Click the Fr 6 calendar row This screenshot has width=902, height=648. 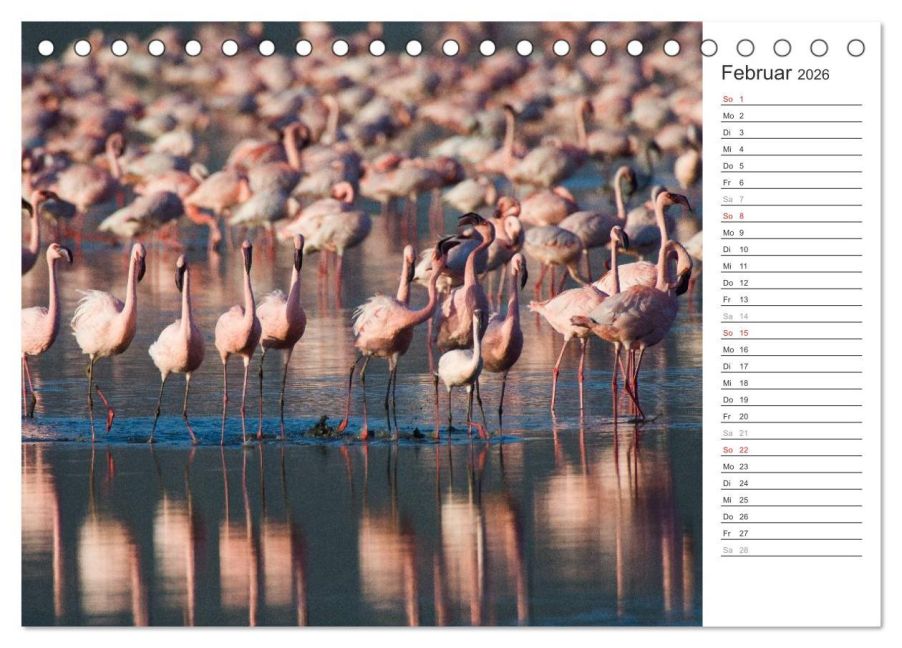[x=792, y=182]
